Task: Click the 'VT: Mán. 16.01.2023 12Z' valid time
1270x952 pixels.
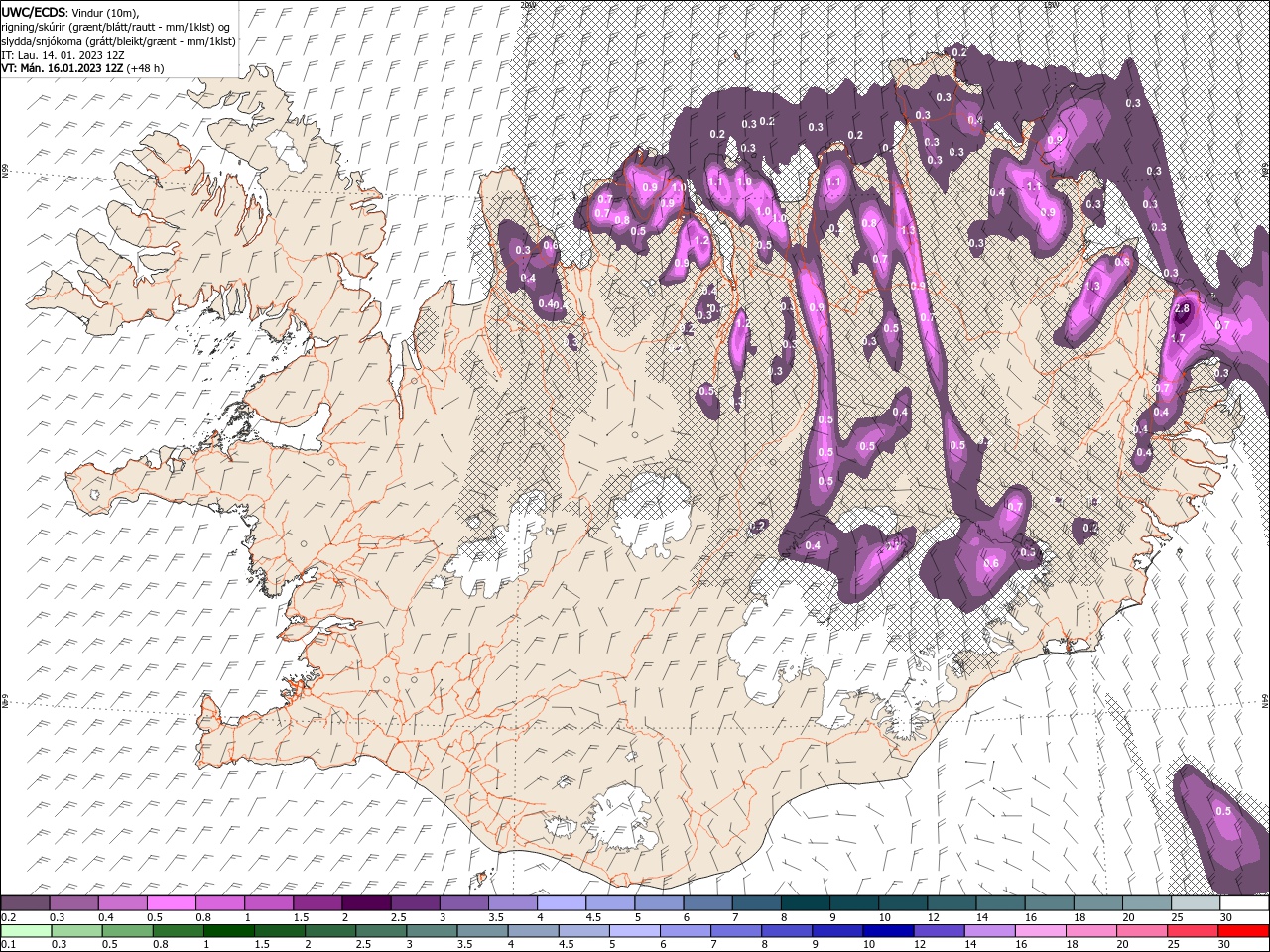Action: click(x=63, y=68)
